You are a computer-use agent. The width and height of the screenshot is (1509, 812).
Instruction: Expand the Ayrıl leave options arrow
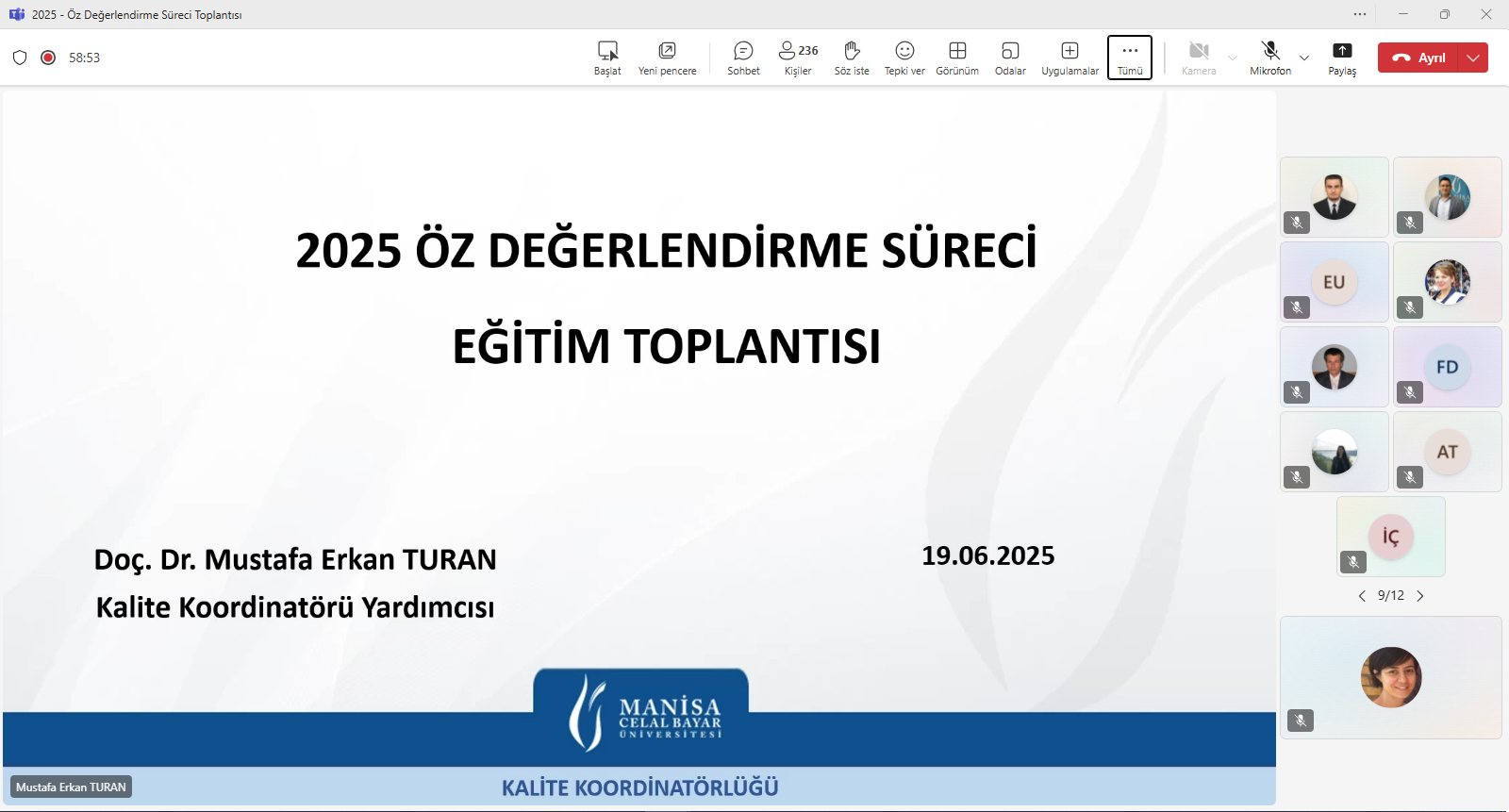(1473, 58)
